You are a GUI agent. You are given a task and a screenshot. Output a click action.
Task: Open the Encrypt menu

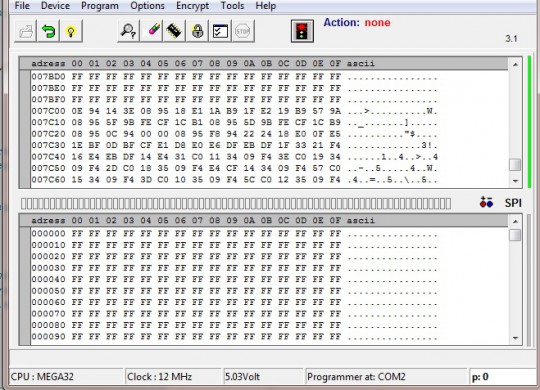pos(193,6)
